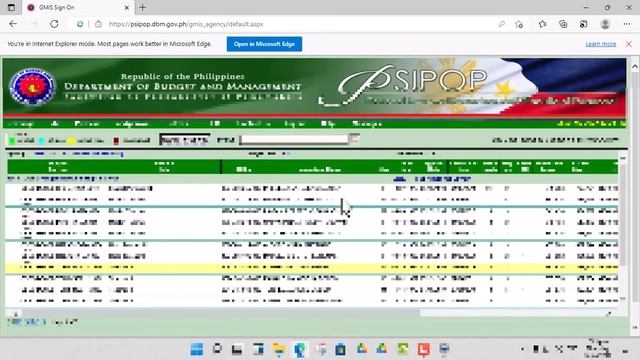Add this page to favorites star-plus icon
Image resolution: width=640 pixels, height=360 pixels.
(519, 24)
